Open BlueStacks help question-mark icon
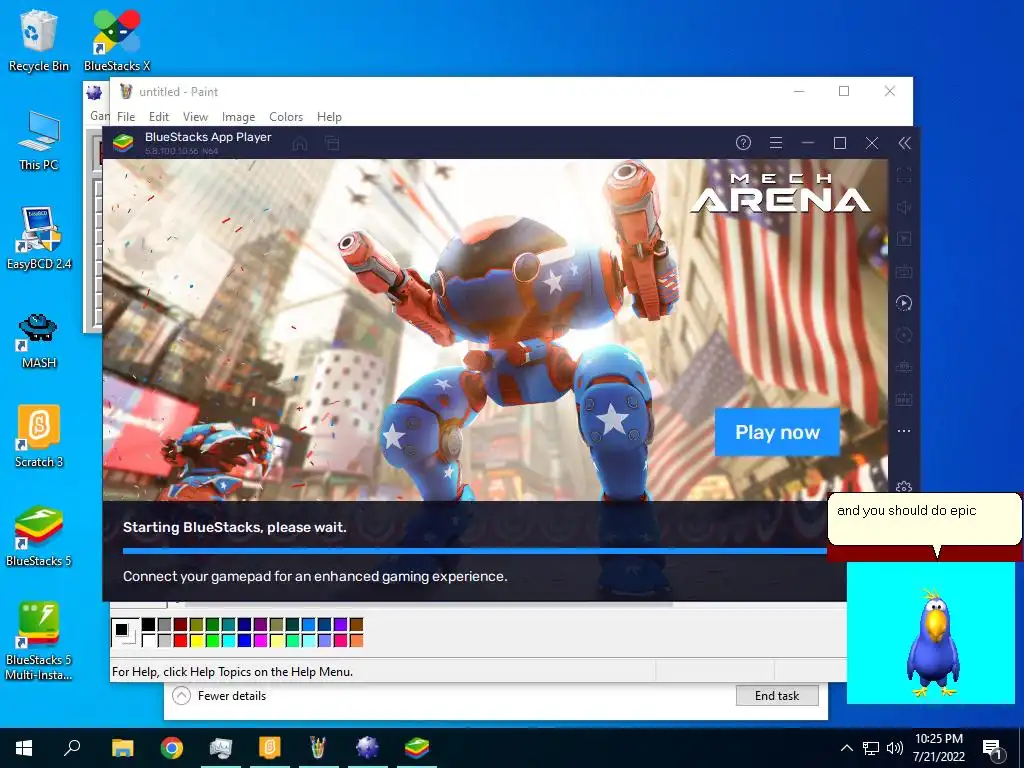The image size is (1024, 768). (743, 142)
